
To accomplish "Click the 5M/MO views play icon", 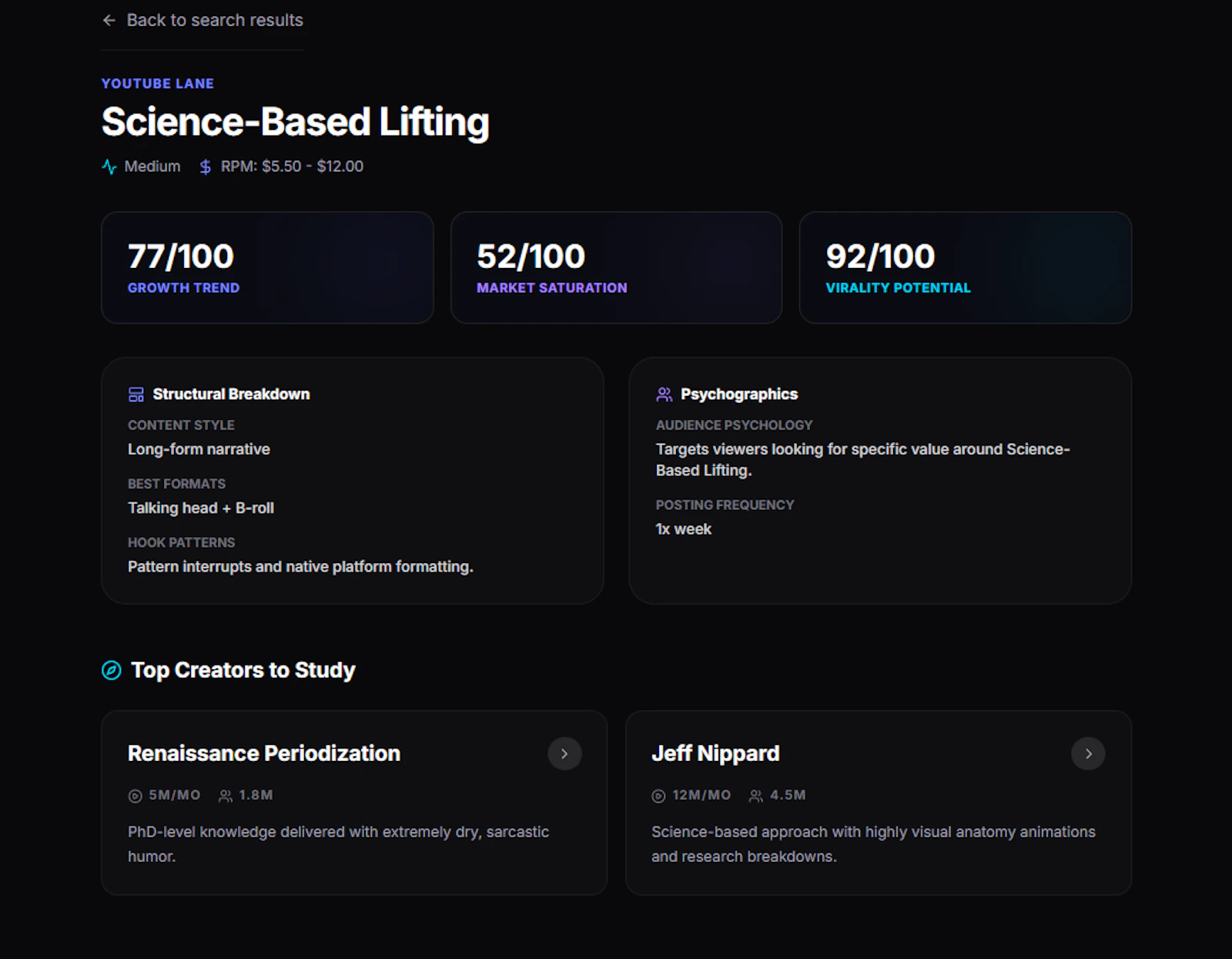I will pyautogui.click(x=135, y=796).
